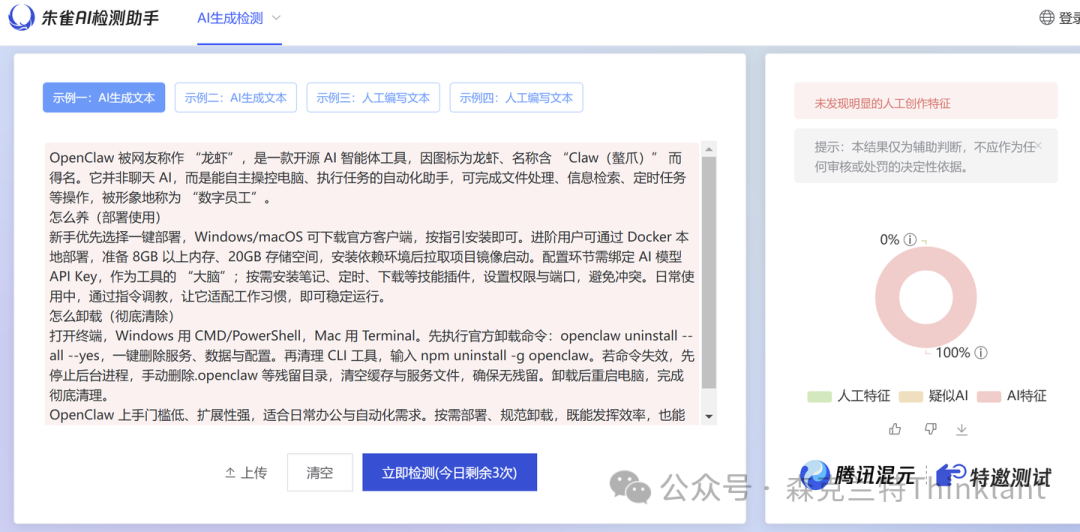Select 示例一：AI生成文本 sample
This screenshot has width=1080, height=532.
pos(104,98)
